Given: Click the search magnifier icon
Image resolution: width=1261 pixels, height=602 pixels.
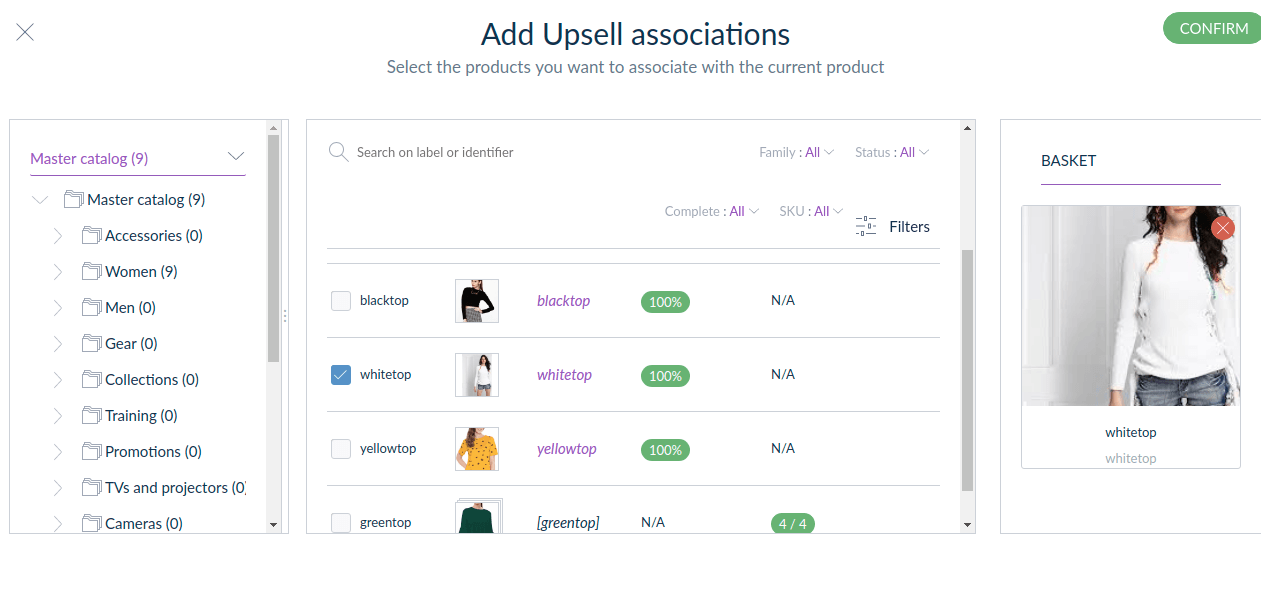Looking at the screenshot, I should [338, 152].
